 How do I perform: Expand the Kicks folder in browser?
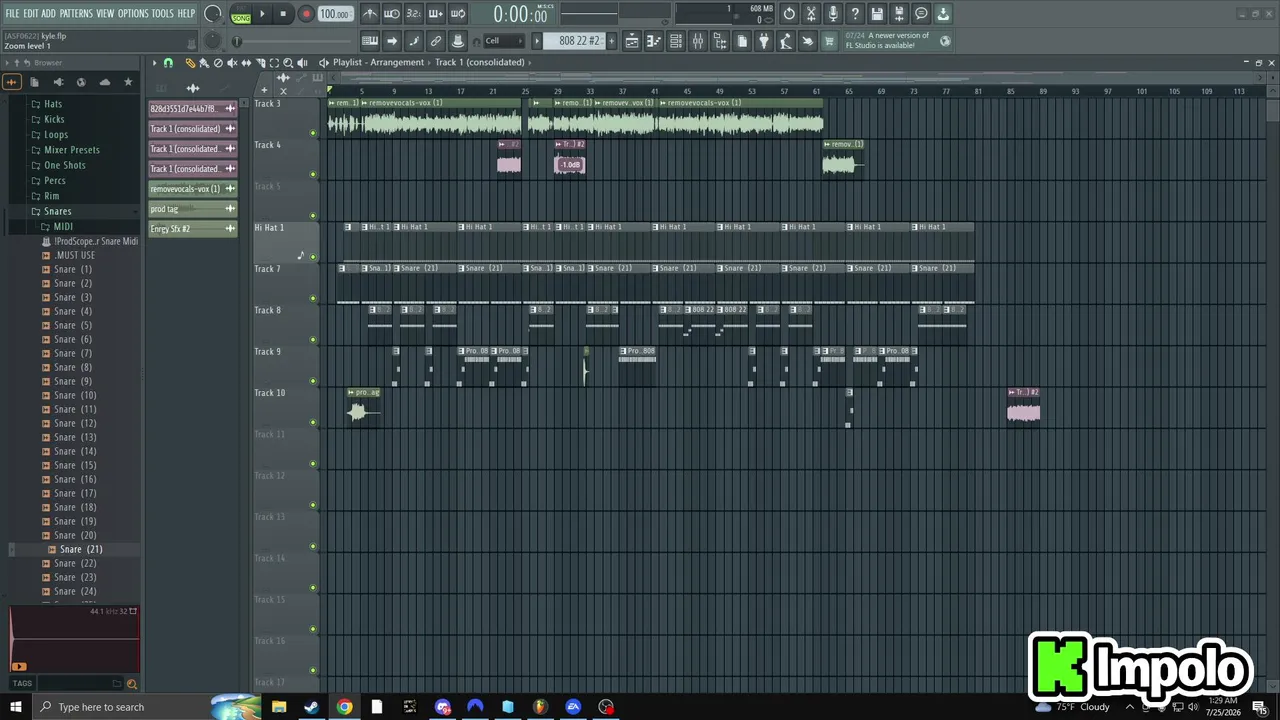[x=54, y=119]
